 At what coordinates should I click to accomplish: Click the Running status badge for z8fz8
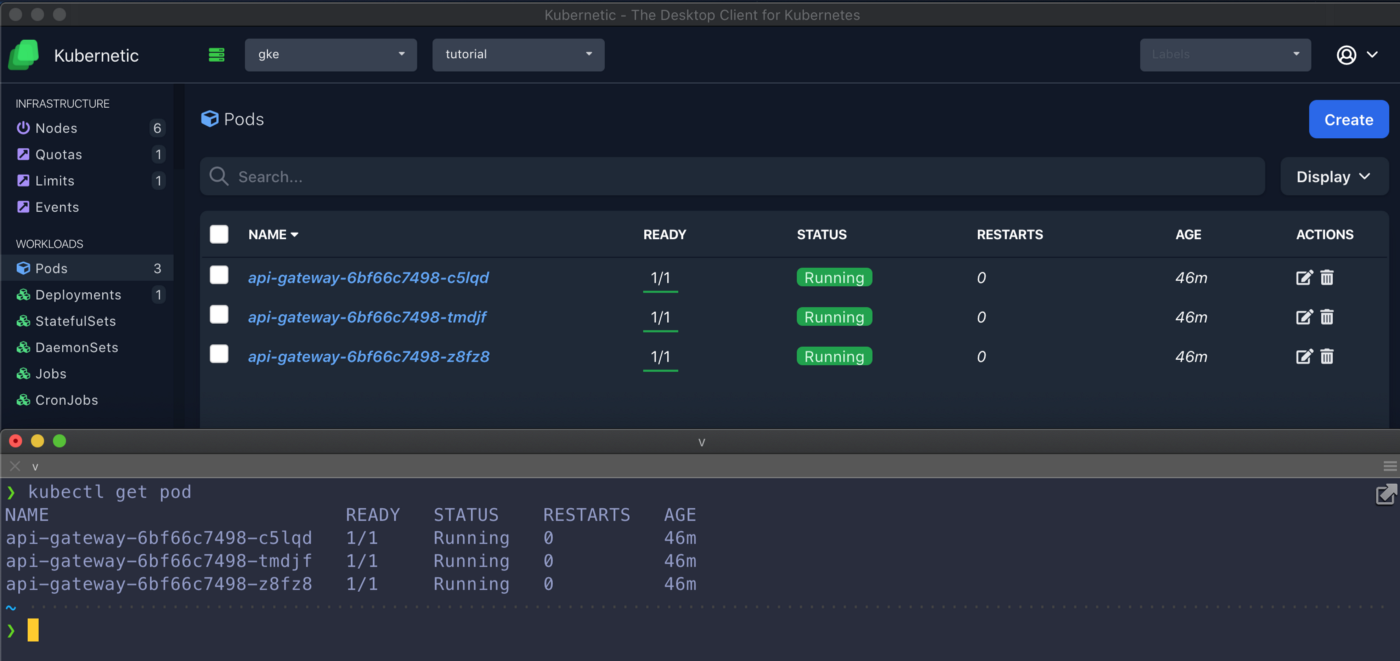834,356
